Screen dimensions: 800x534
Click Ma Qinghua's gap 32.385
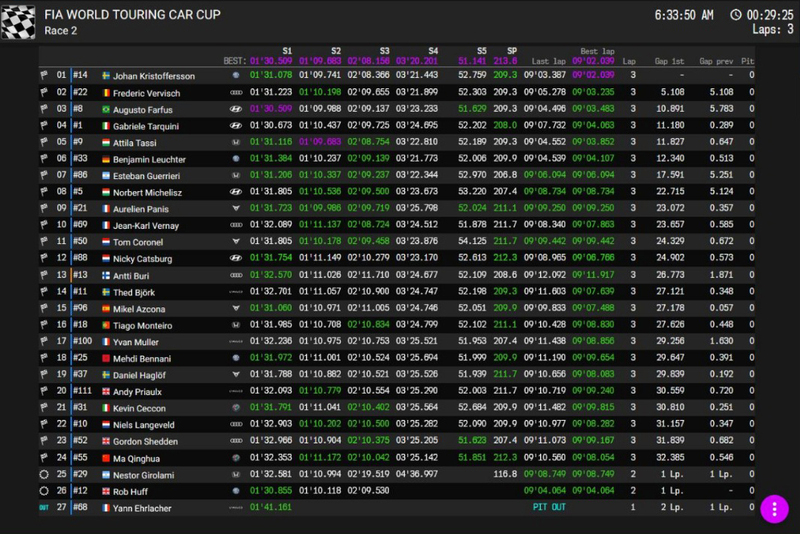(x=670, y=457)
